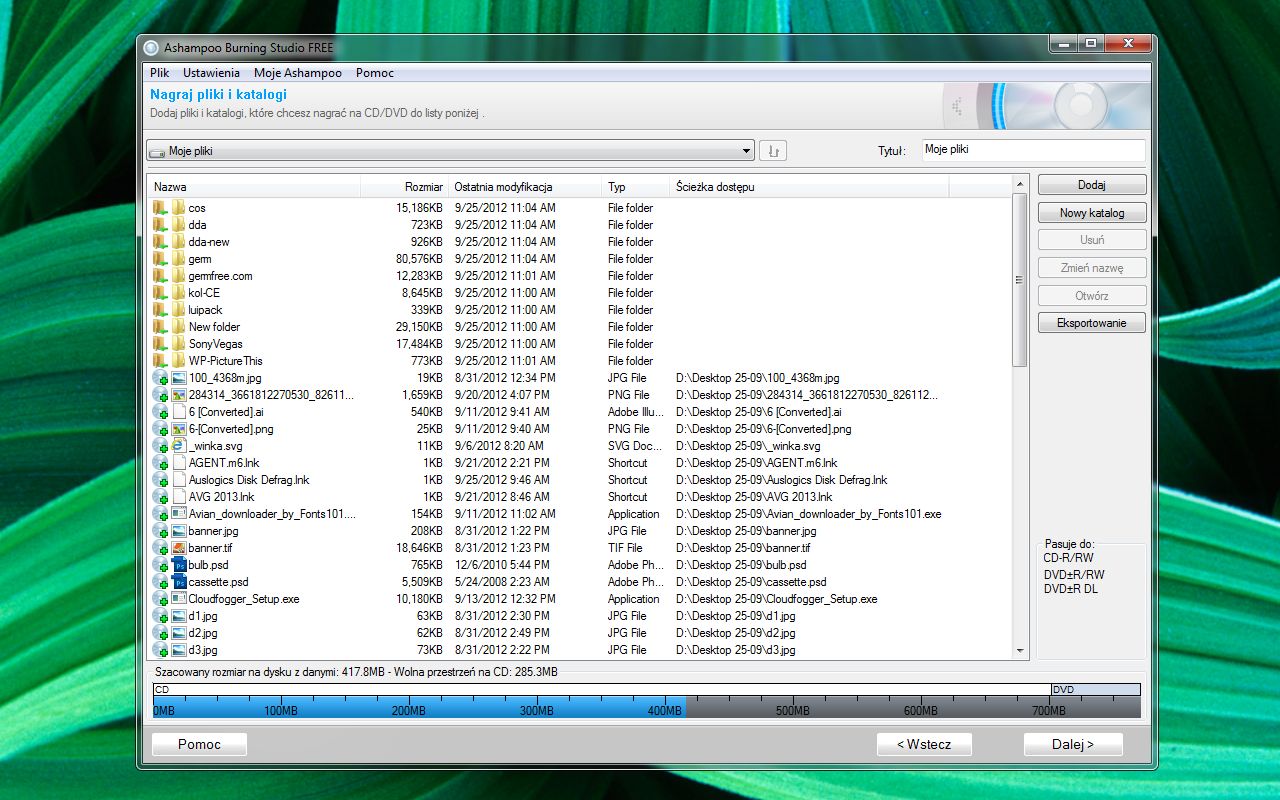Click the icon of Auslogics Disk Defrag.lnk
The height and width of the screenshot is (800, 1280).
click(x=179, y=480)
